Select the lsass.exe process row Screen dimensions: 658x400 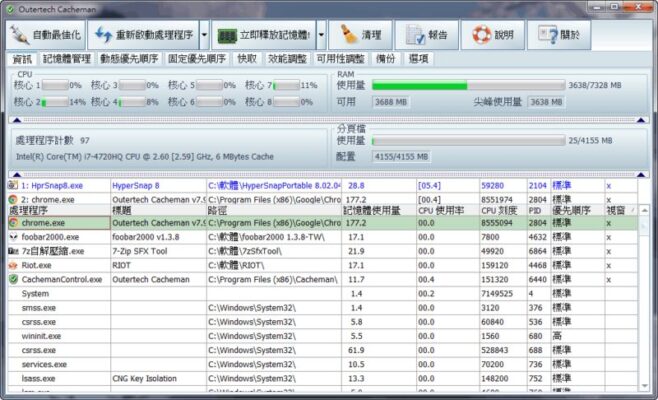click(x=322, y=379)
